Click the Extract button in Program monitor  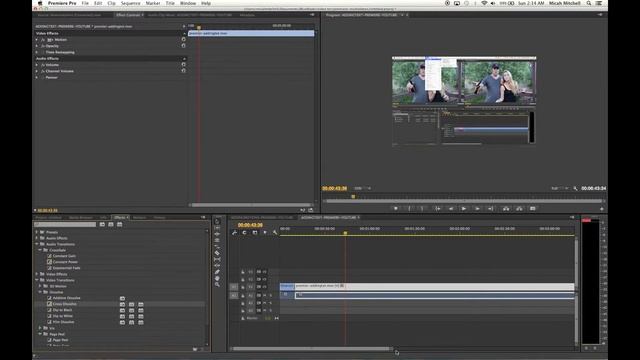(x=519, y=209)
